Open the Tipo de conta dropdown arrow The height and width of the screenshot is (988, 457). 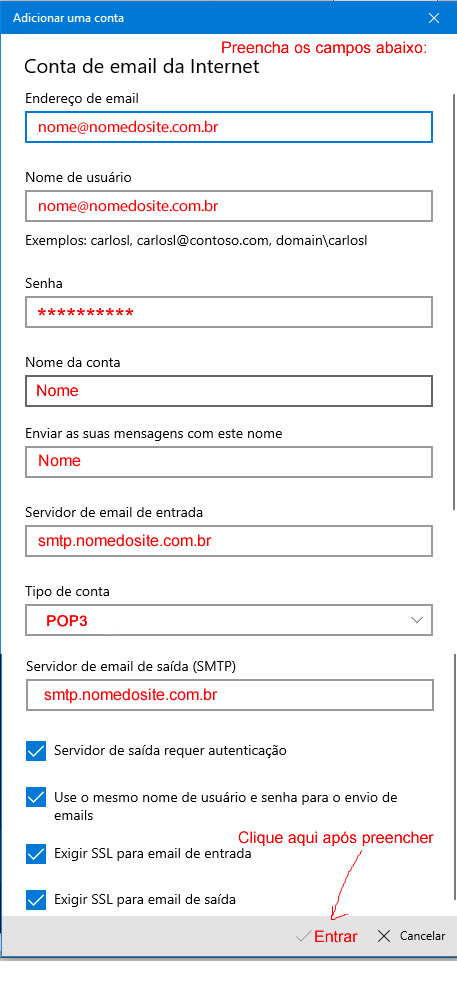tap(417, 620)
